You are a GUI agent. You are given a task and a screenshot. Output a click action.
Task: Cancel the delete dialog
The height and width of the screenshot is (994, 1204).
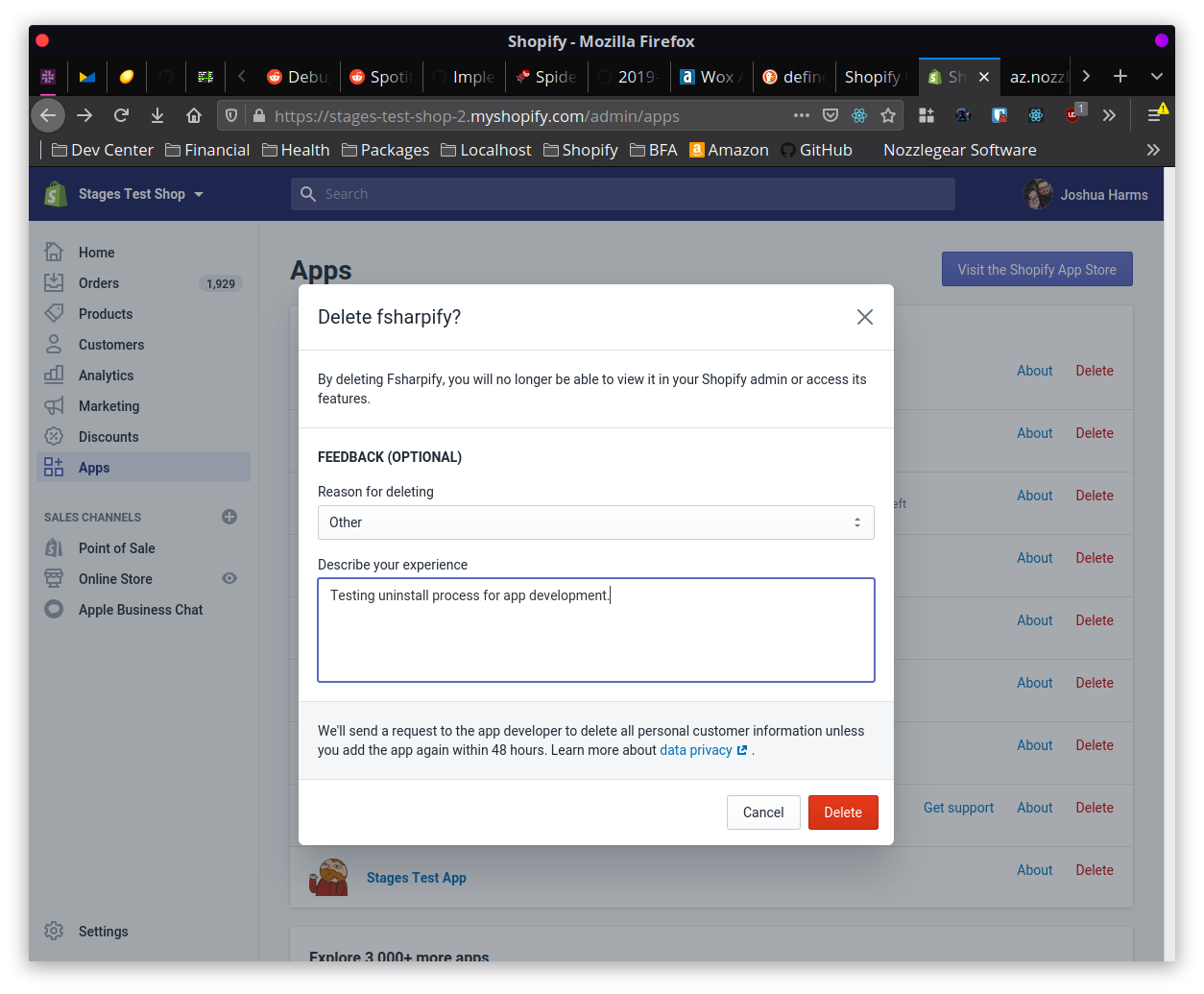pos(763,812)
